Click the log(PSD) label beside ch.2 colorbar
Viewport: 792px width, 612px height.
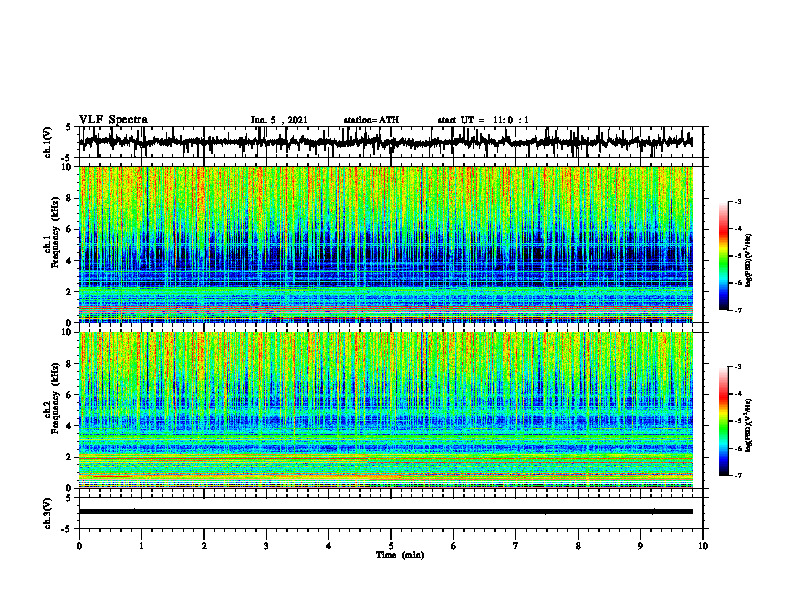tap(749, 424)
